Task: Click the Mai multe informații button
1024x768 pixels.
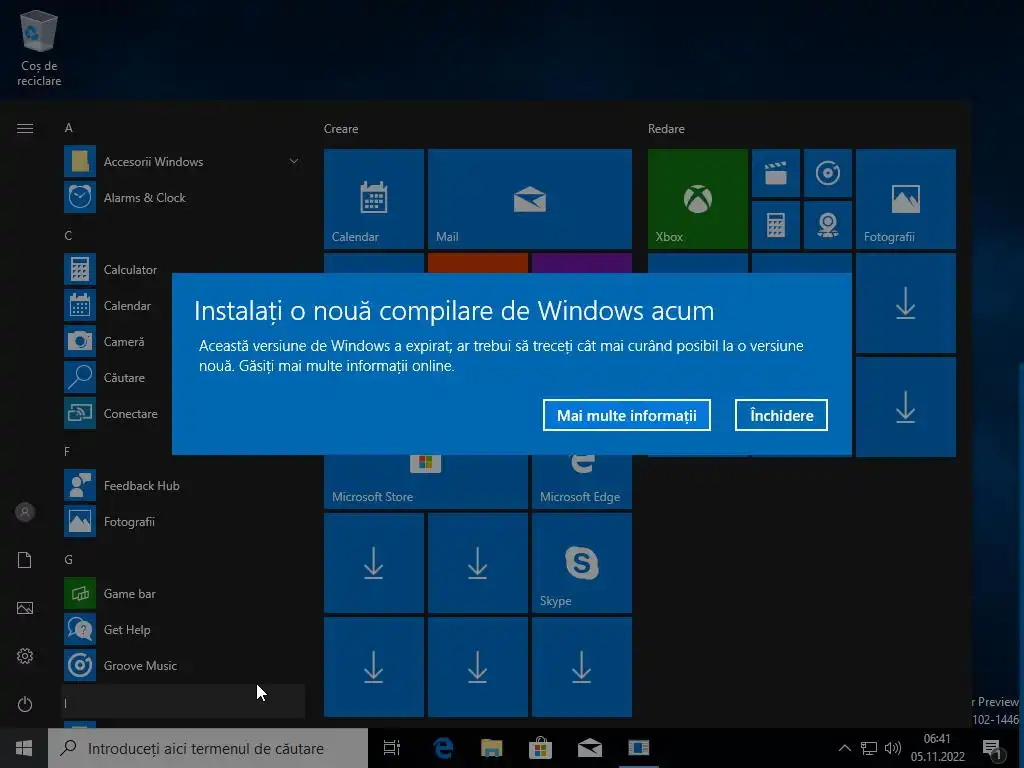Action: point(626,415)
